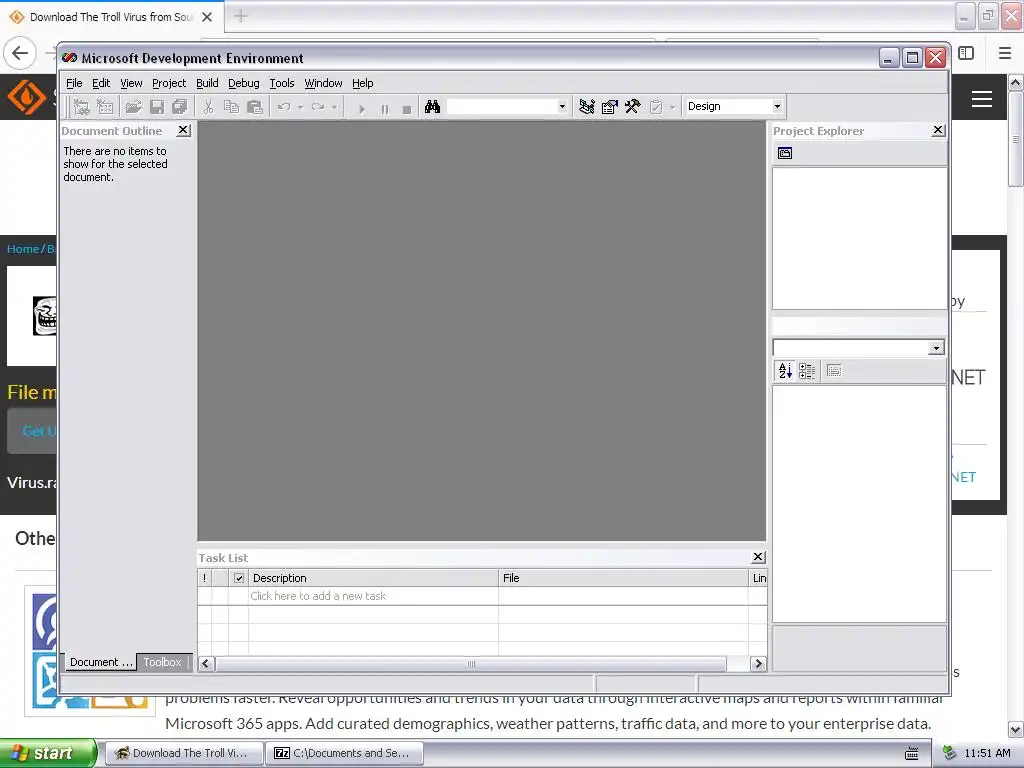Click the priority exclamation column header

click(204, 578)
